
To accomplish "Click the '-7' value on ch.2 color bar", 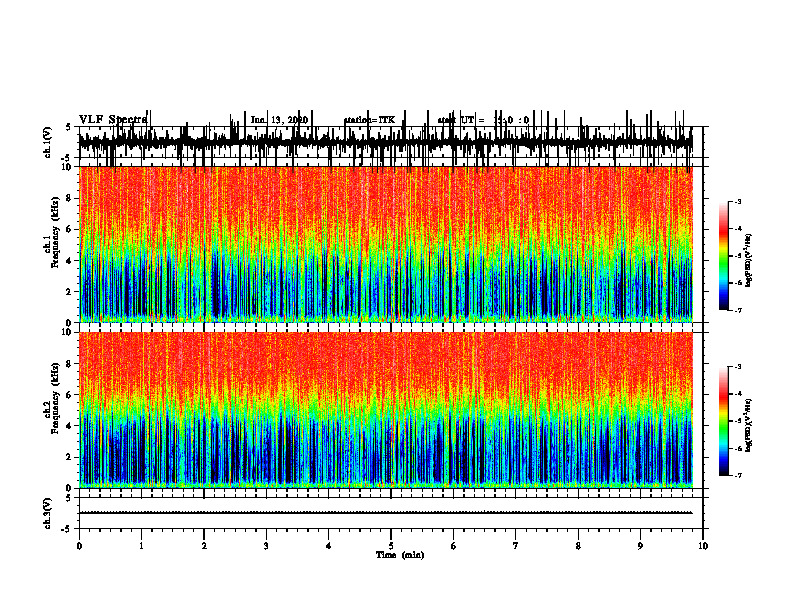I will (738, 476).
